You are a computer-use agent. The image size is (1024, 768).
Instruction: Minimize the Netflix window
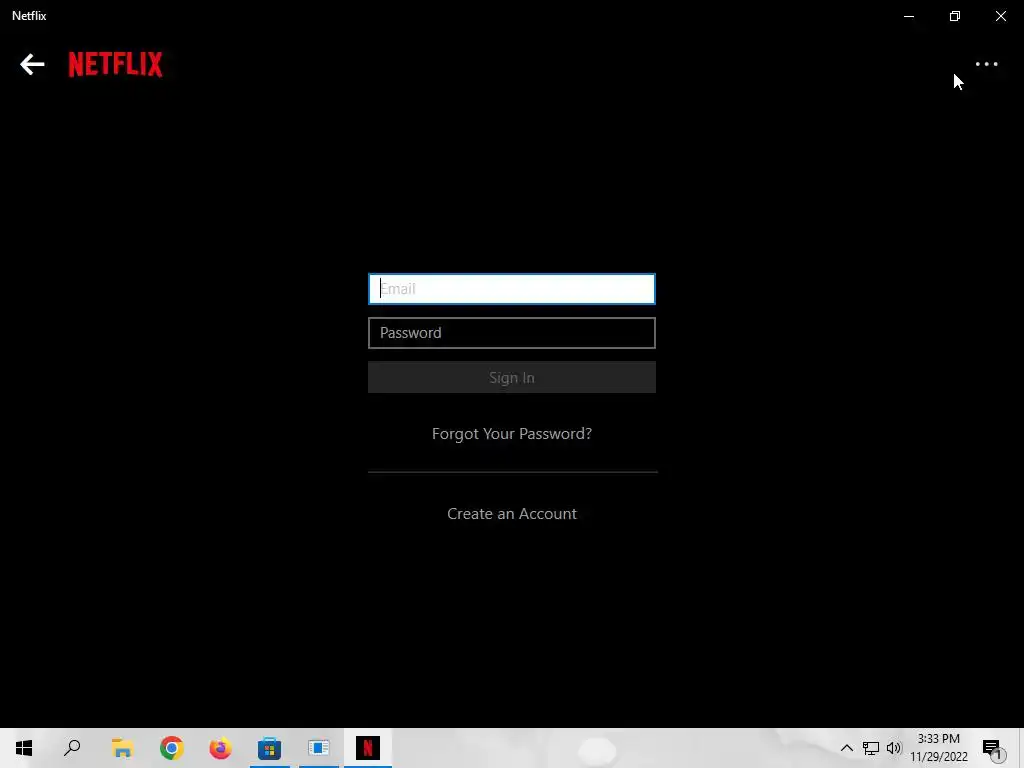pos(908,16)
